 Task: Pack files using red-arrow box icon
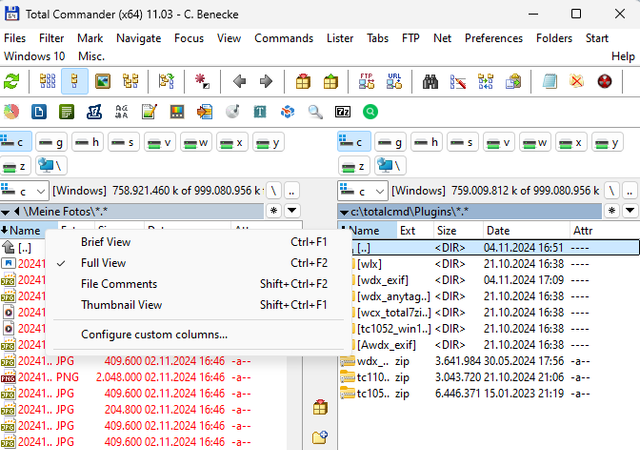pos(303,81)
